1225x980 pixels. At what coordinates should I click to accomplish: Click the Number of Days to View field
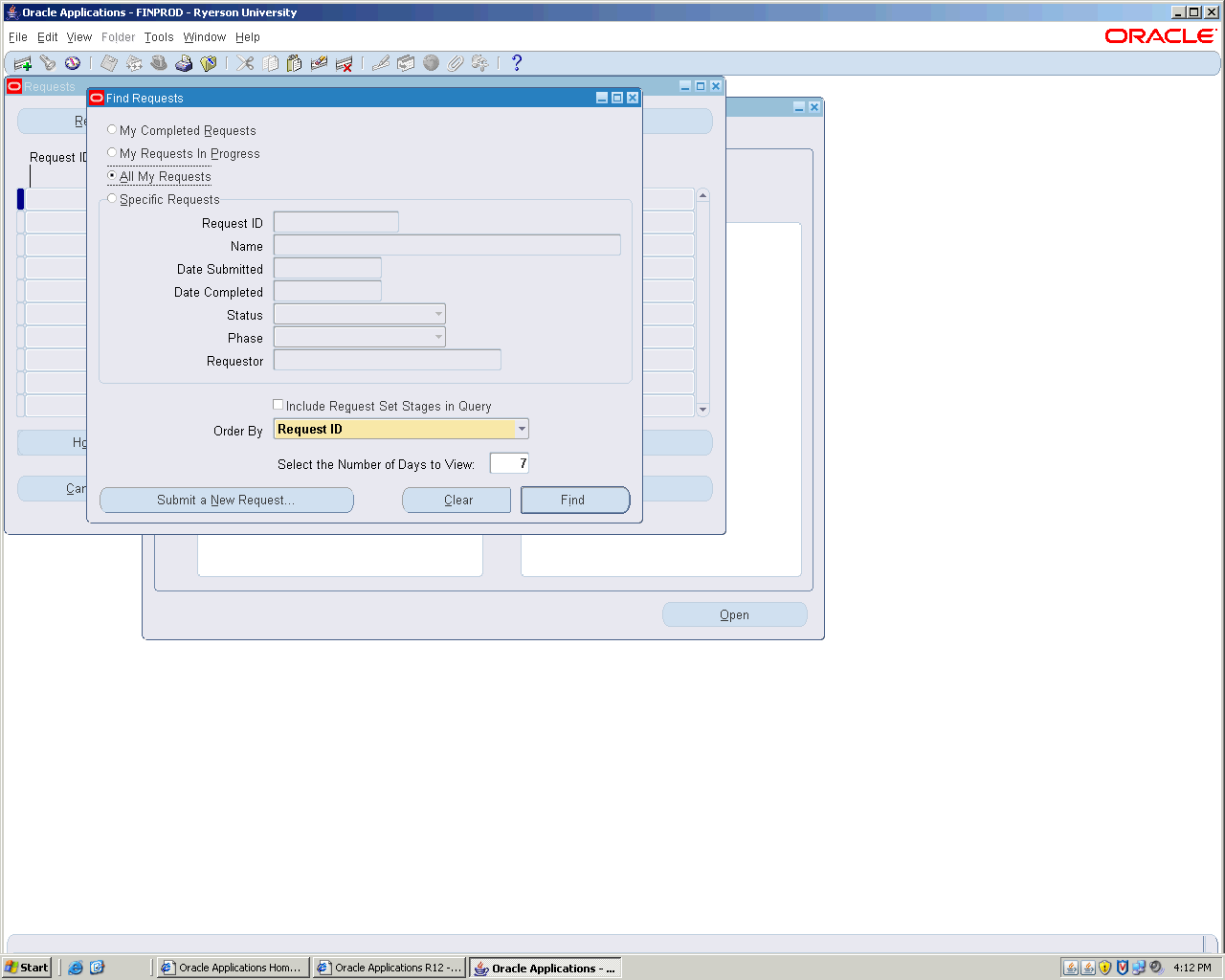[x=509, y=463]
